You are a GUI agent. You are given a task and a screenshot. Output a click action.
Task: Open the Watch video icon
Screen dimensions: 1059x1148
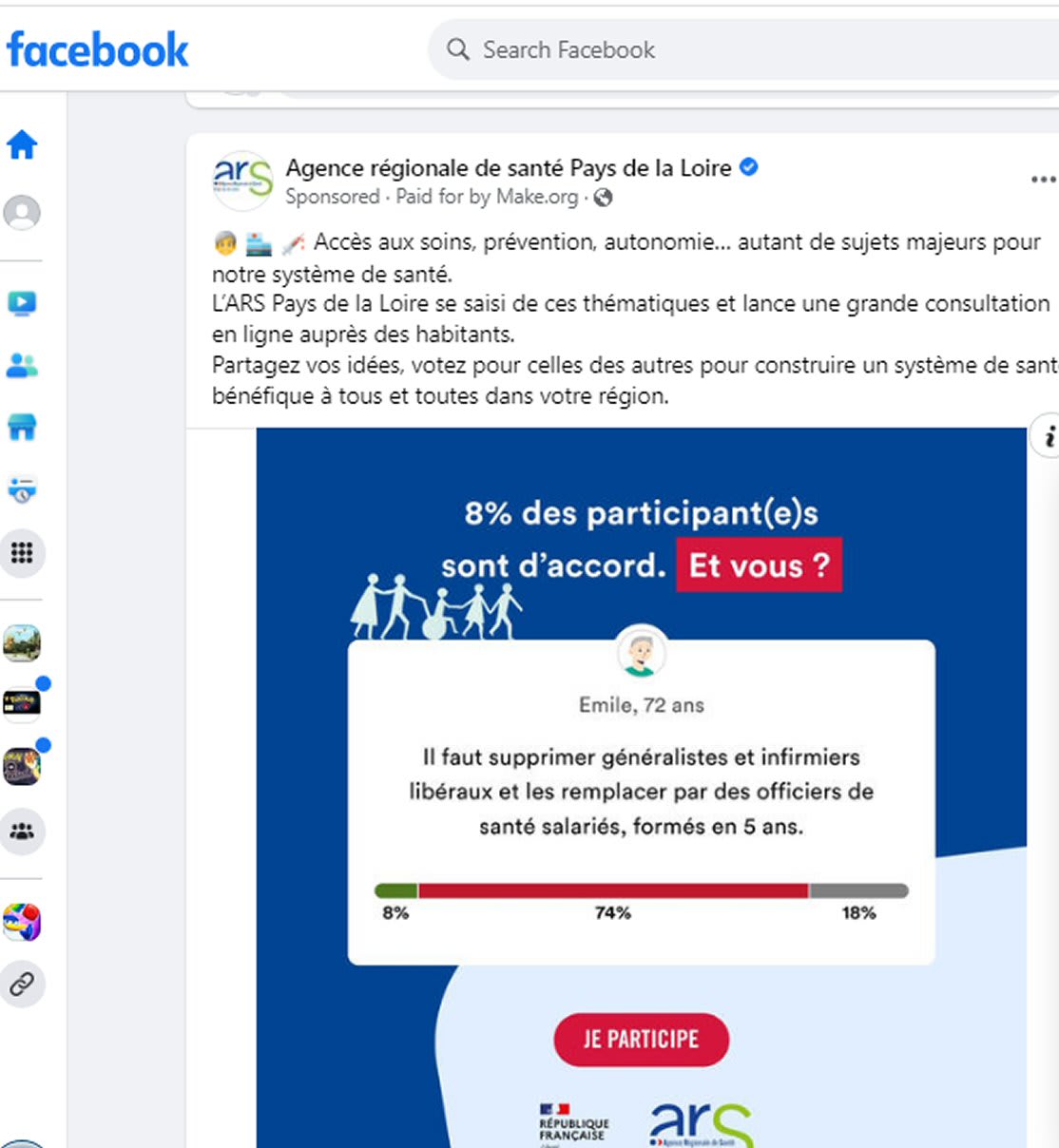[22, 303]
